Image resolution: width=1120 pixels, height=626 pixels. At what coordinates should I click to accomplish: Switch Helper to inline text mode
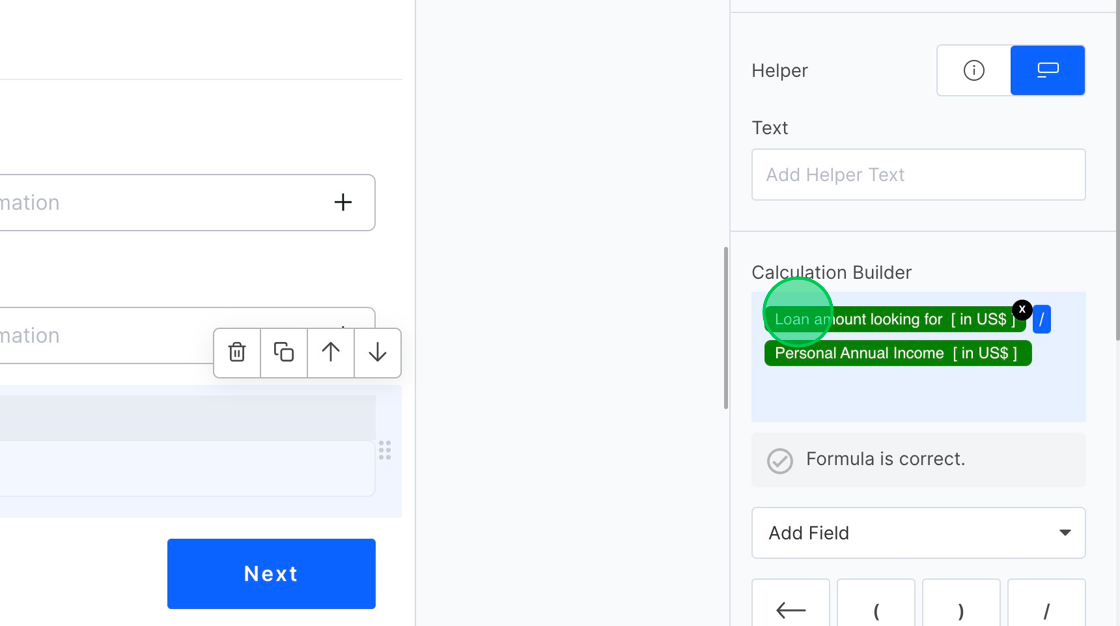coord(1047,70)
